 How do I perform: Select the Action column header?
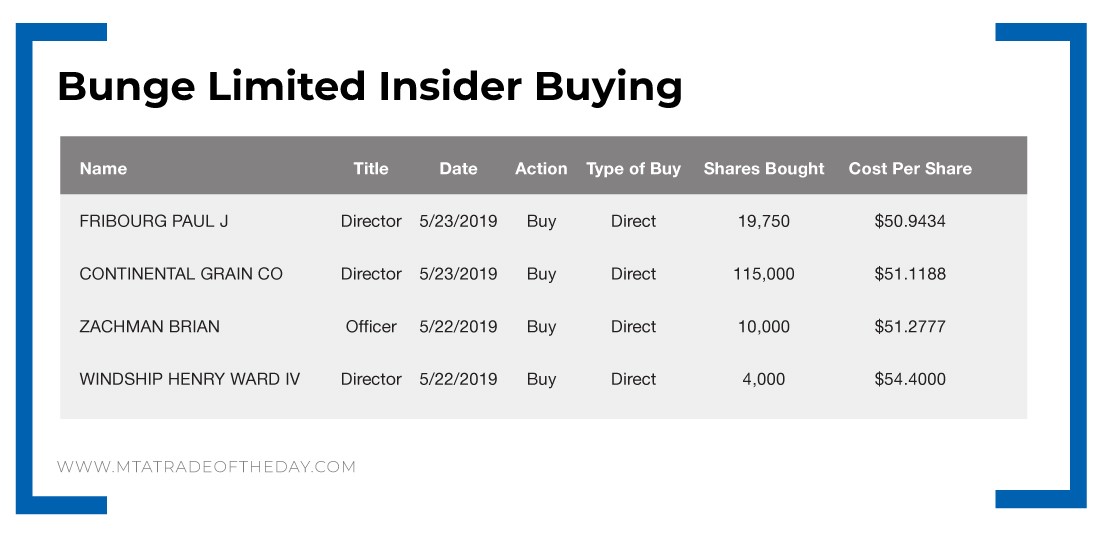pos(541,168)
